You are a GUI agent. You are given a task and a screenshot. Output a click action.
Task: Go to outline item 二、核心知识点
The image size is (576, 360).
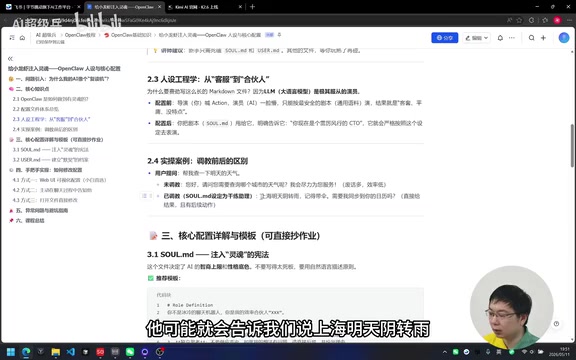pyautogui.click(x=29, y=89)
